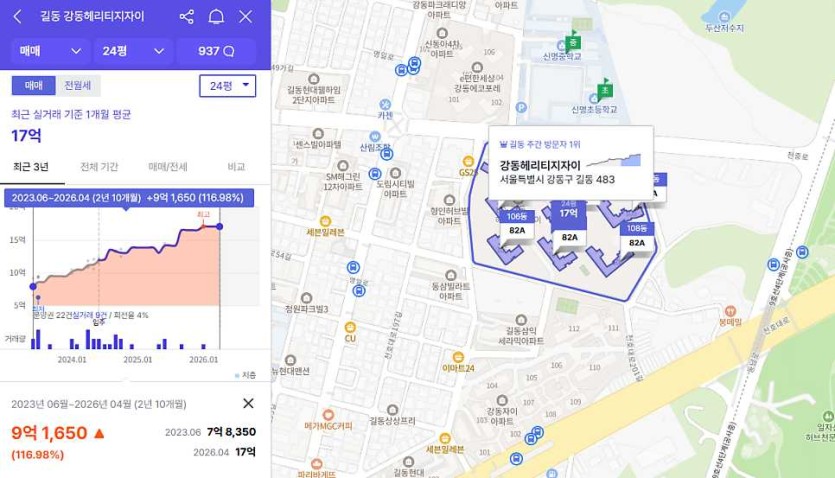835x478 pixels.
Task: Open the 매매 dropdown in purple header
Action: pyautogui.click(x=49, y=51)
